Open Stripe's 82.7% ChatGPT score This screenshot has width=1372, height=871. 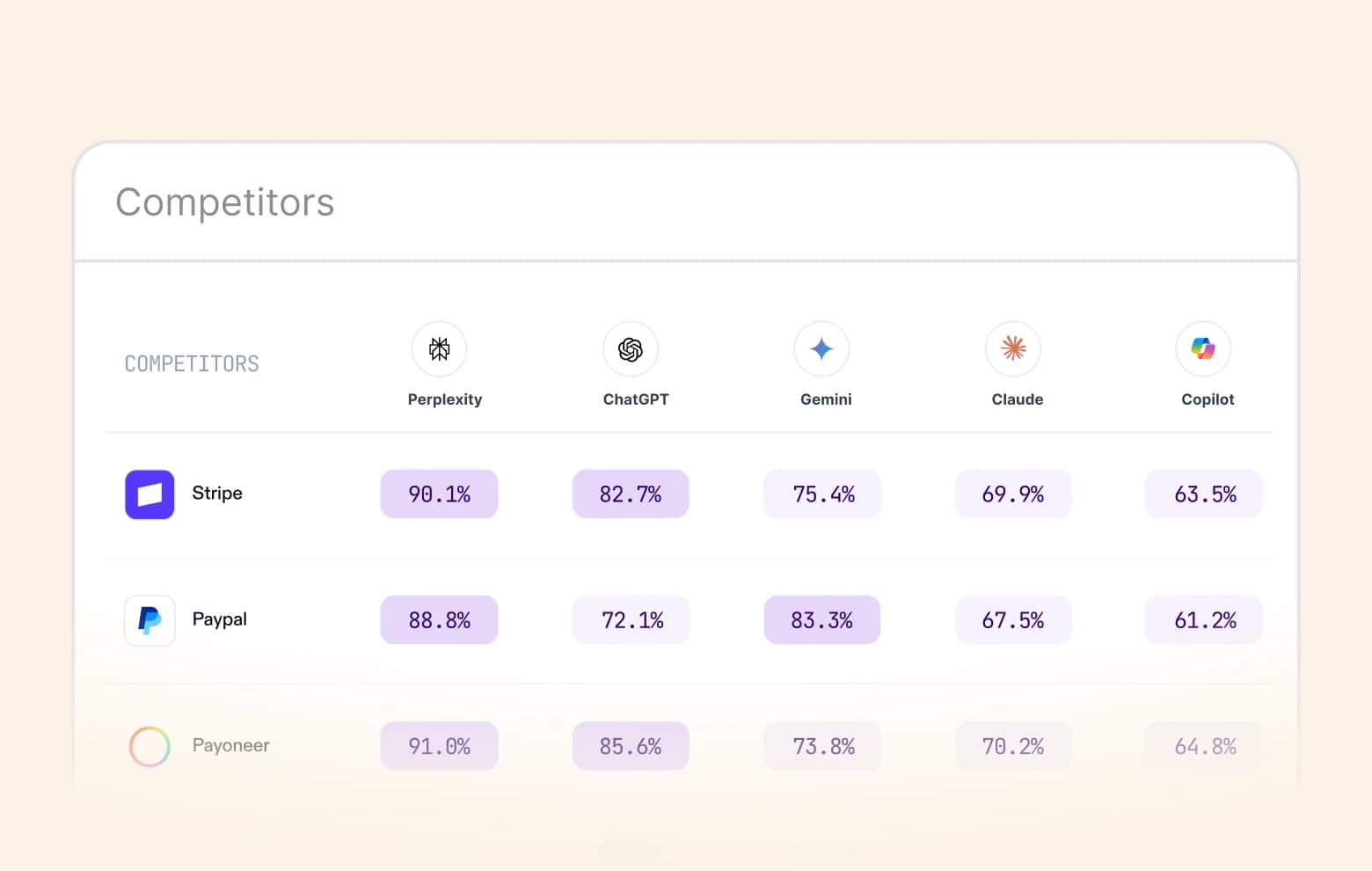[631, 494]
